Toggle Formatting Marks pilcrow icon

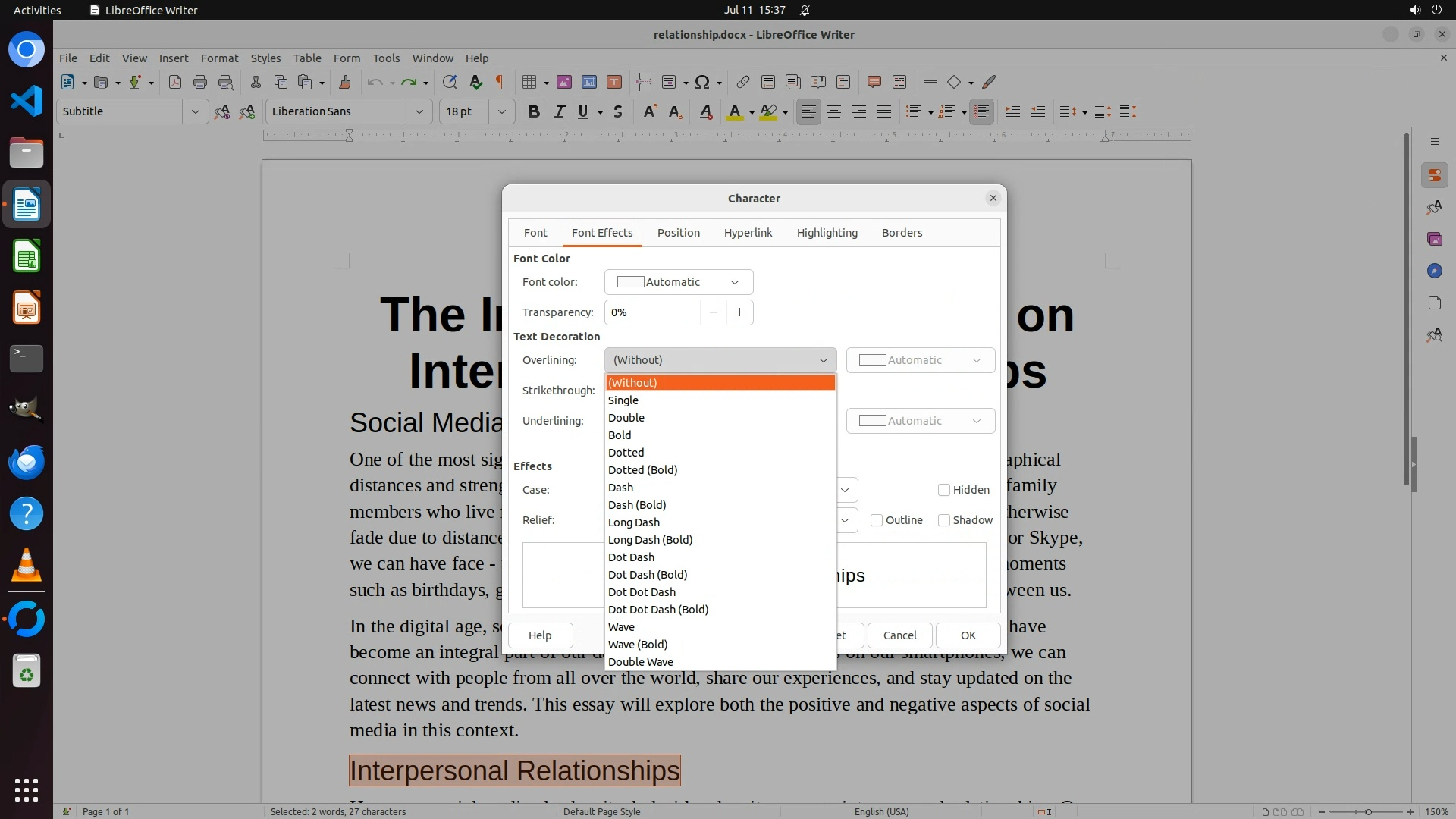(500, 82)
